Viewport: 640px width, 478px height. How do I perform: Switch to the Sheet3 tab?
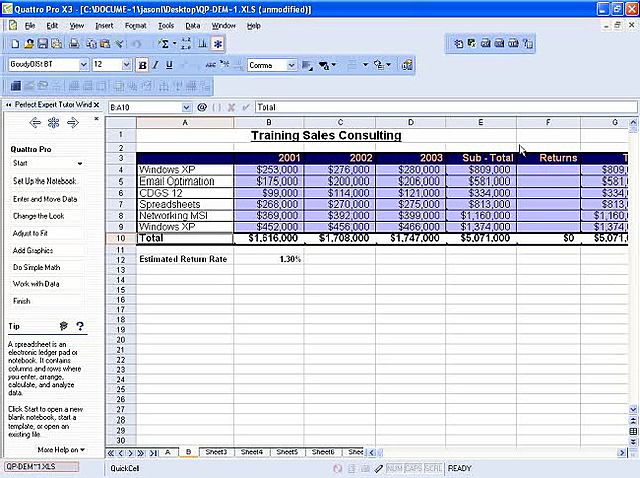(x=216, y=452)
